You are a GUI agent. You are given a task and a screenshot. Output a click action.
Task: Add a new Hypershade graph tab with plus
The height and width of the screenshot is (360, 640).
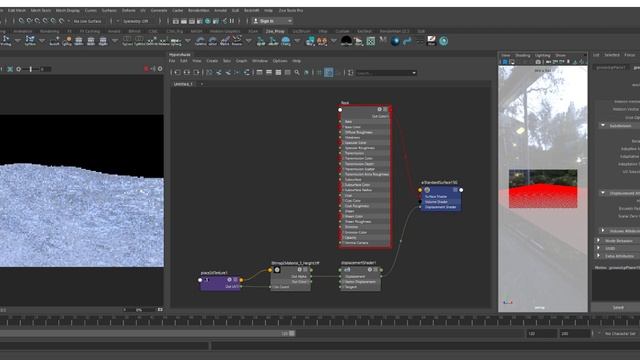coord(202,84)
